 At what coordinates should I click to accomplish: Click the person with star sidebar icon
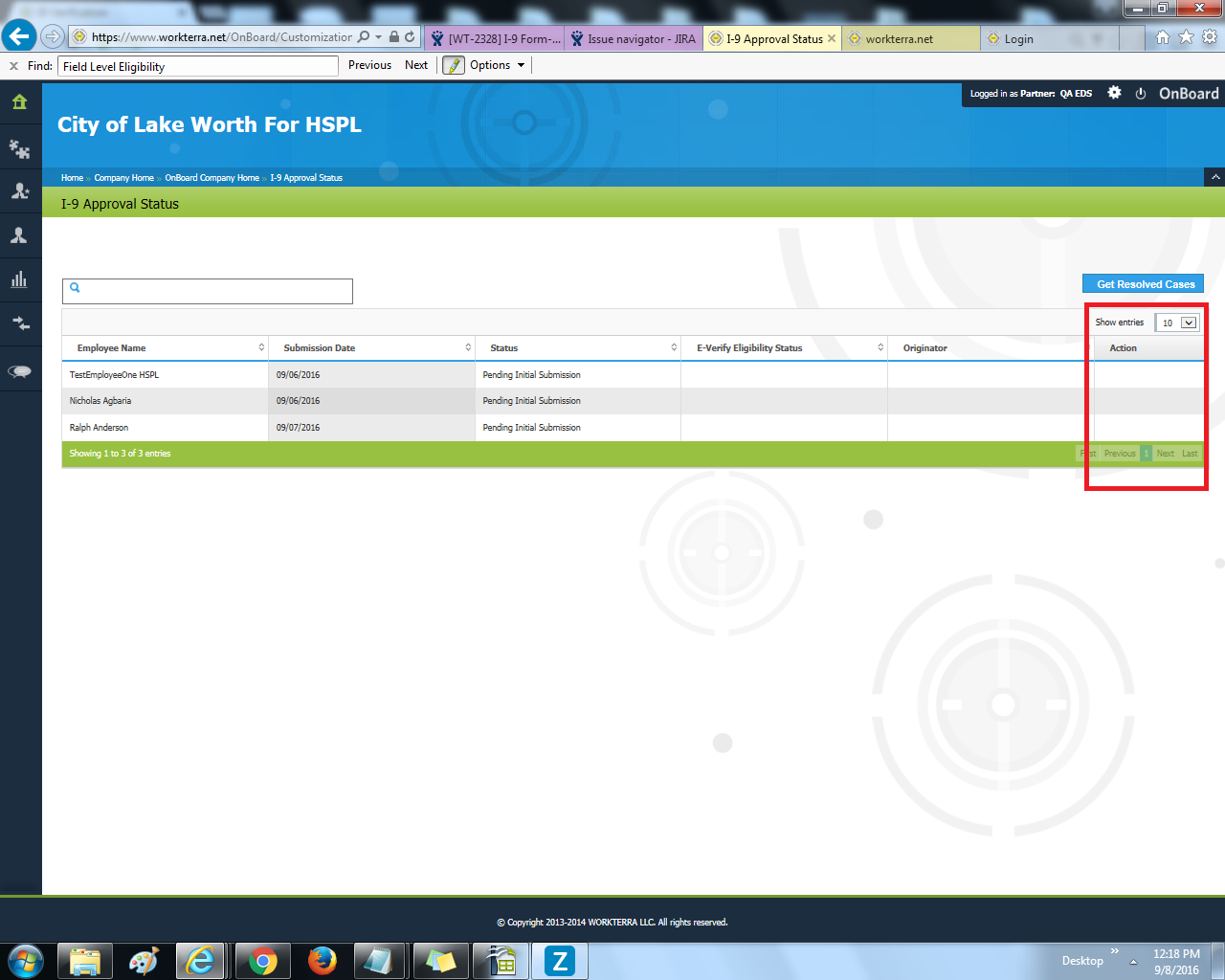click(20, 191)
